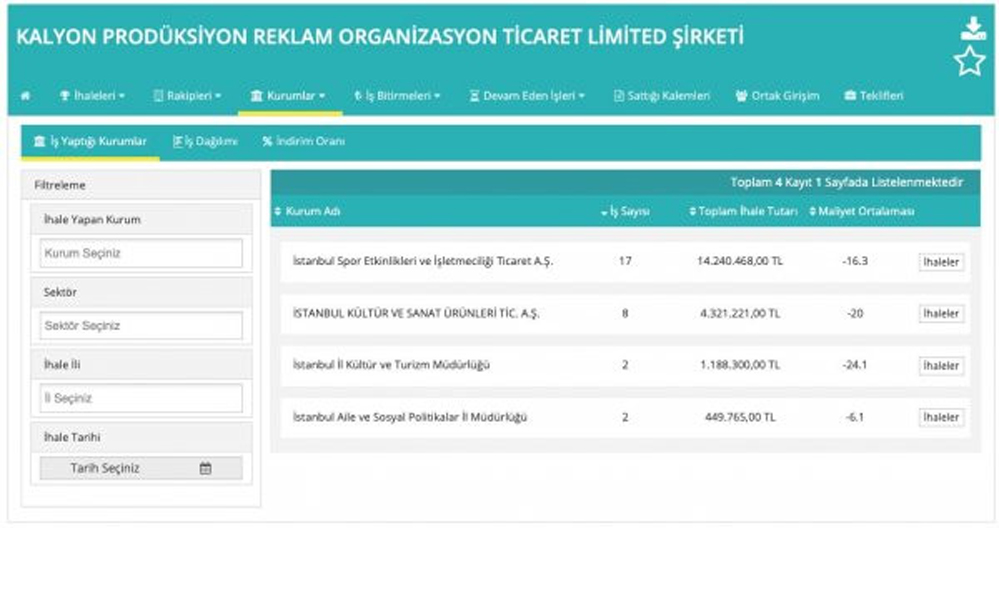
Task: Switch to the İş Dağılımı tab
Action: [x=205, y=142]
